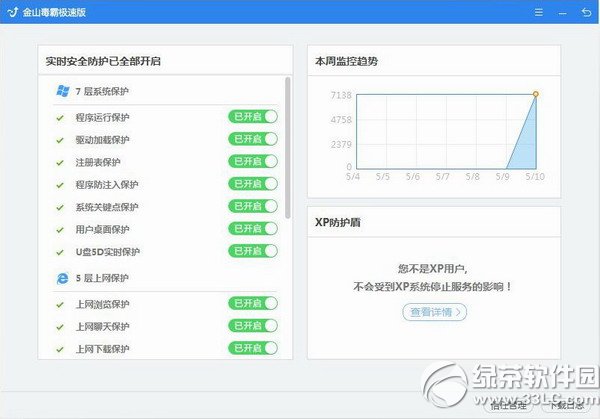Click the 7138 y-axis label
The height and width of the screenshot is (419, 600).
click(x=341, y=95)
